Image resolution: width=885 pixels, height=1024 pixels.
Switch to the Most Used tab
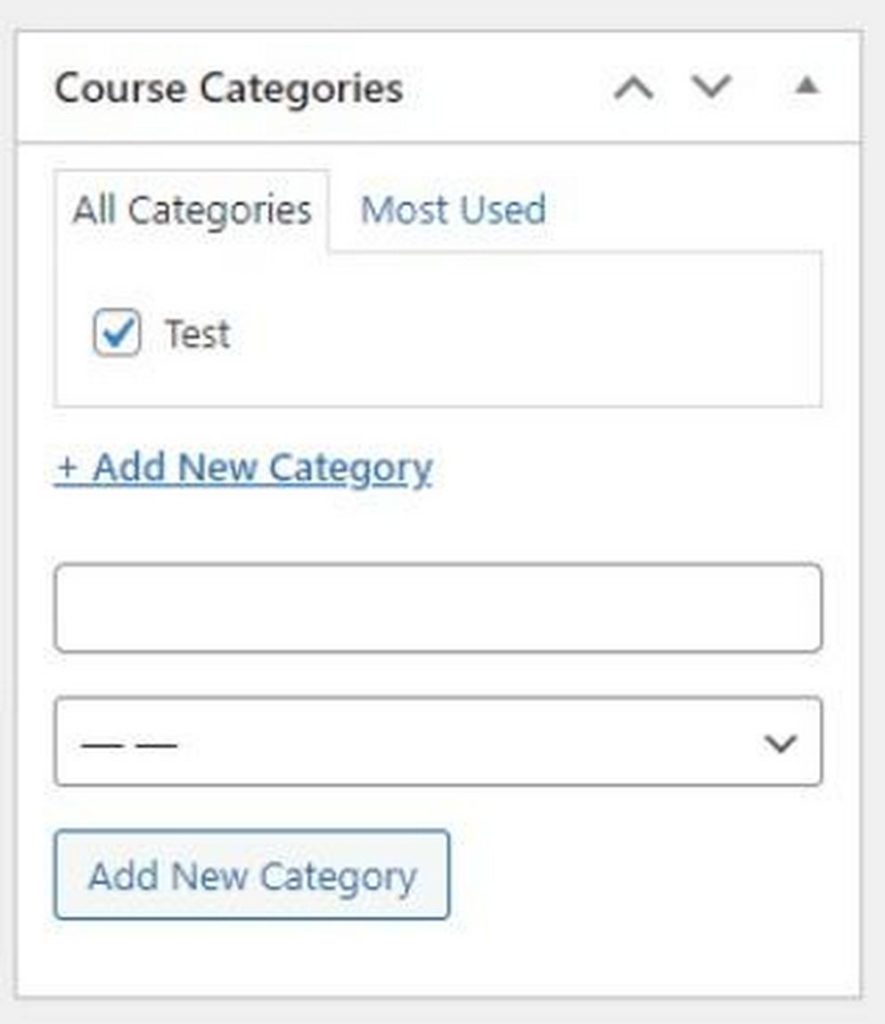pos(453,210)
